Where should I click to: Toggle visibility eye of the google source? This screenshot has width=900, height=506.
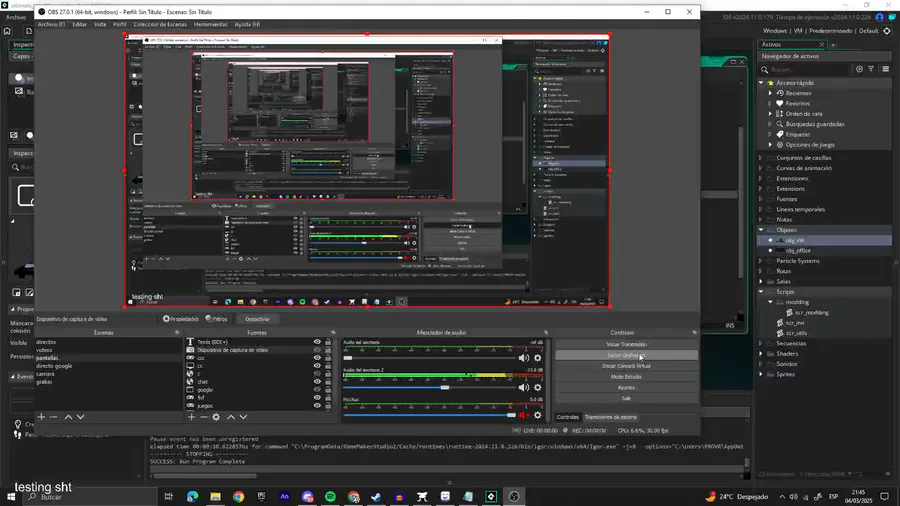coord(317,390)
